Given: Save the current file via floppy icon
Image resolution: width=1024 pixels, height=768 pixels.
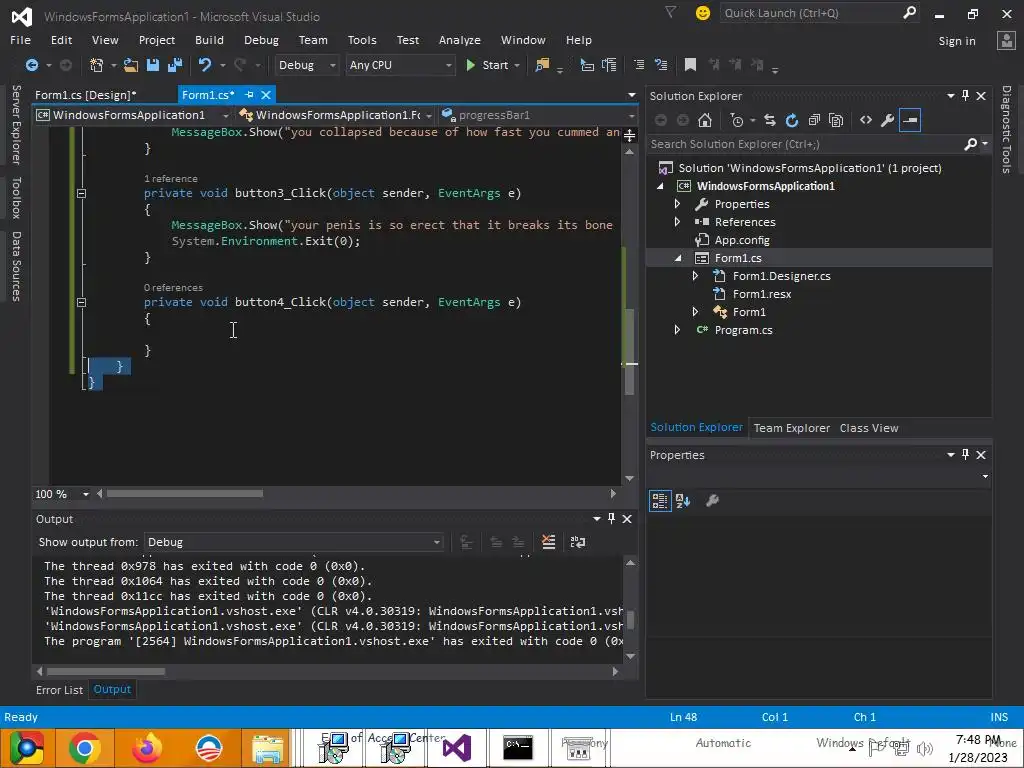Looking at the screenshot, I should (153, 65).
